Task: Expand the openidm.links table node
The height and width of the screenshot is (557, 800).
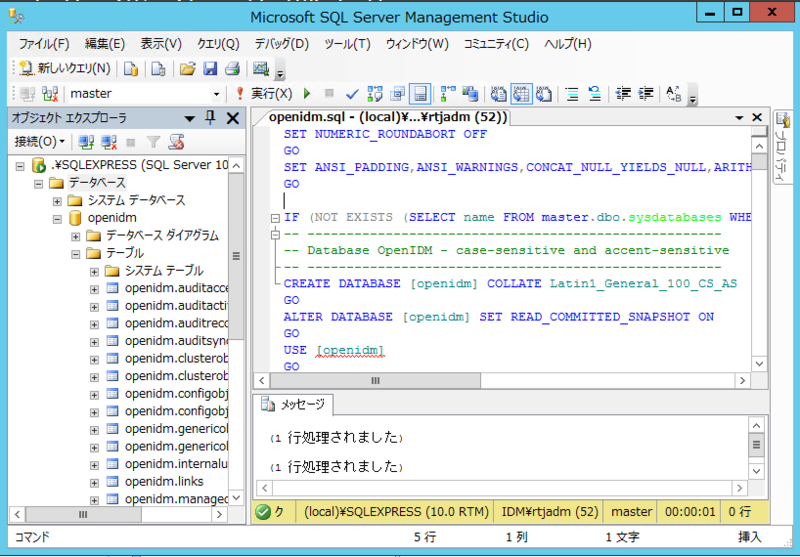Action: 94,483
